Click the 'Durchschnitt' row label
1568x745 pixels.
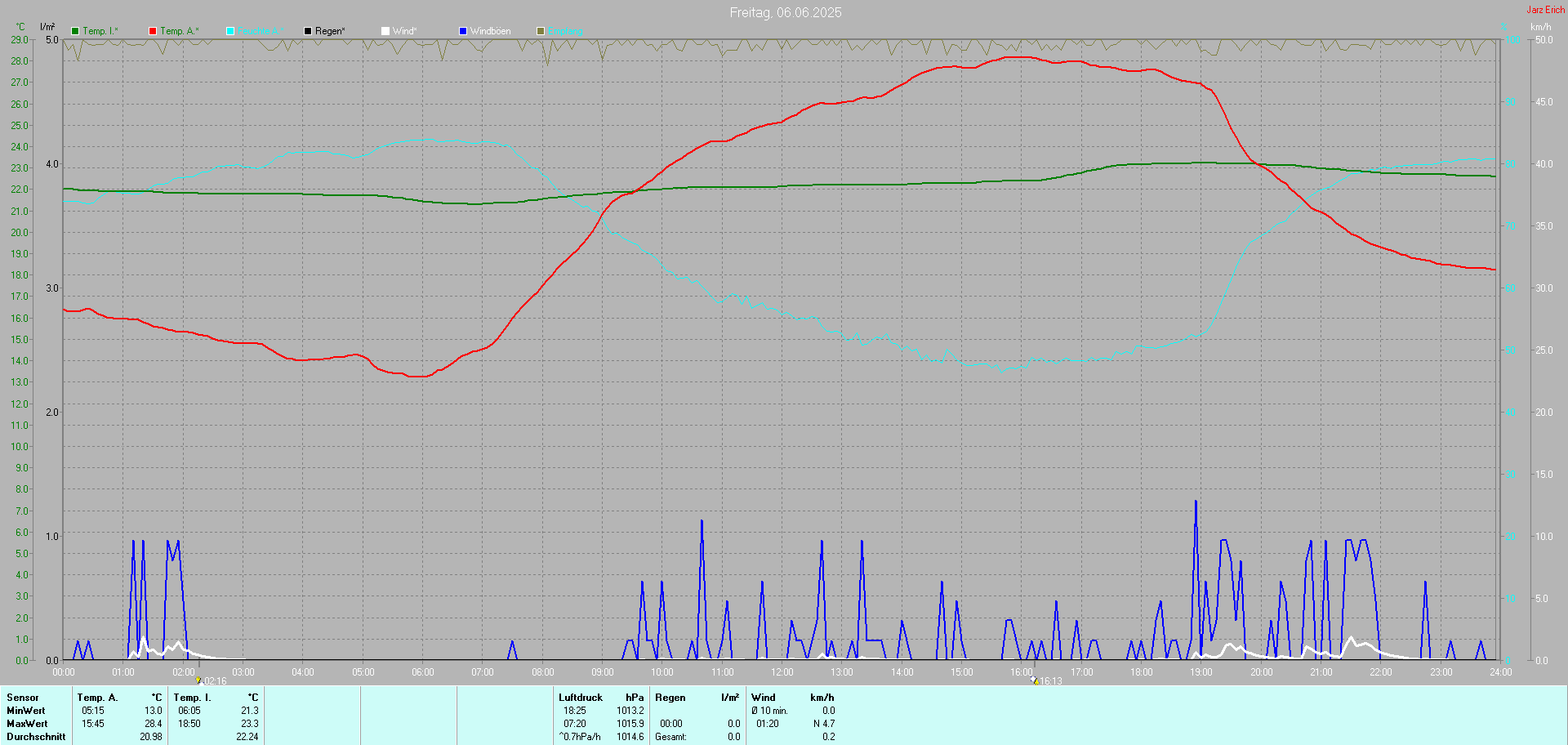36,737
